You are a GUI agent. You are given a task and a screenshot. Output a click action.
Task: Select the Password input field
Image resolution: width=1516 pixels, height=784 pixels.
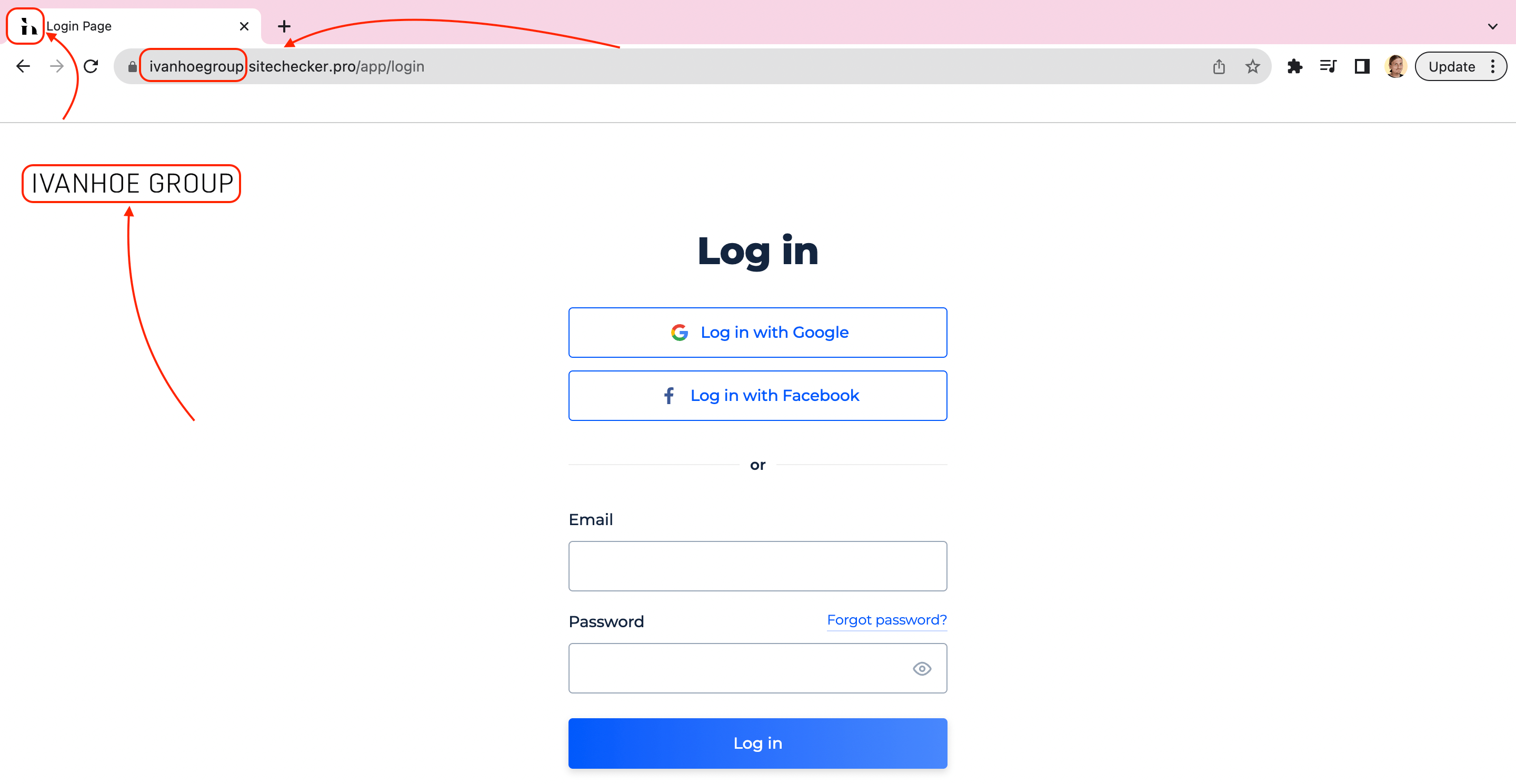point(757,668)
